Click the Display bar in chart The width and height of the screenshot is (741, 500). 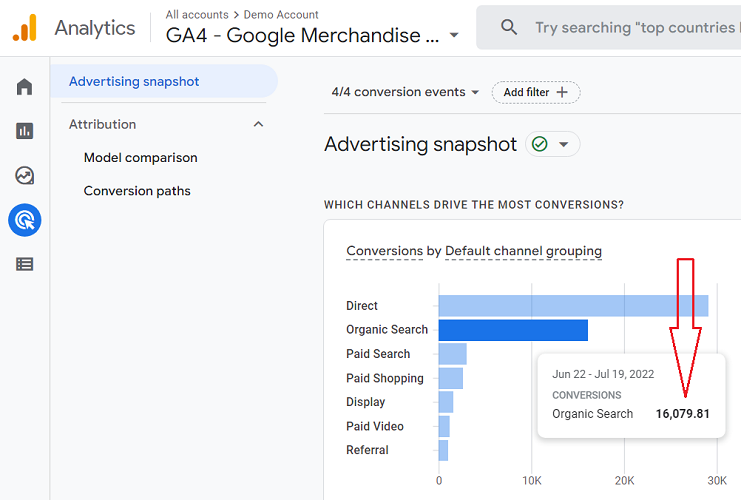[x=446, y=402]
